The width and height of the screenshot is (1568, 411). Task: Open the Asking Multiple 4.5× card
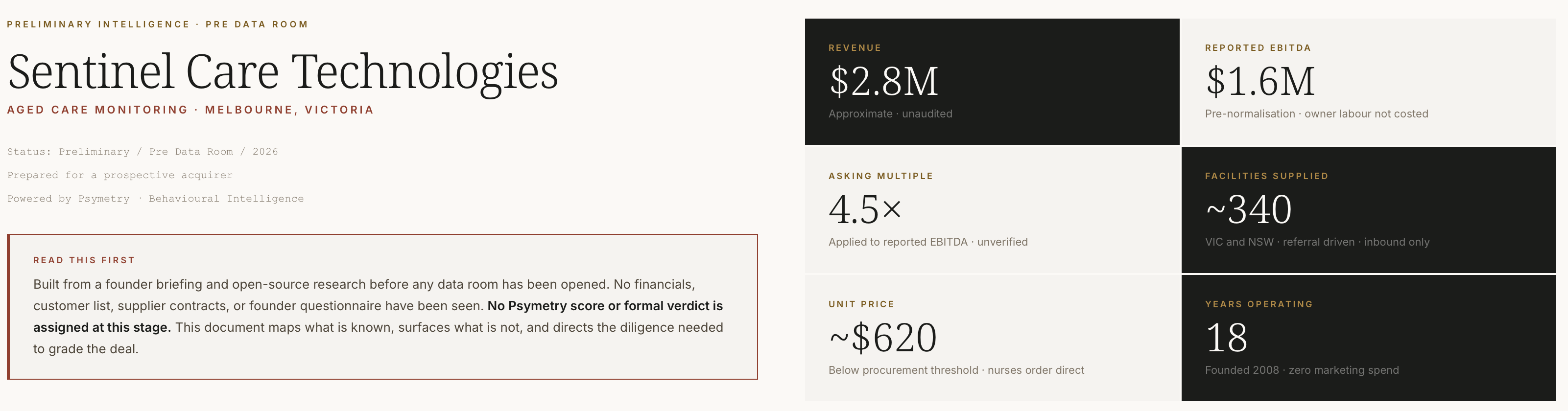992,210
